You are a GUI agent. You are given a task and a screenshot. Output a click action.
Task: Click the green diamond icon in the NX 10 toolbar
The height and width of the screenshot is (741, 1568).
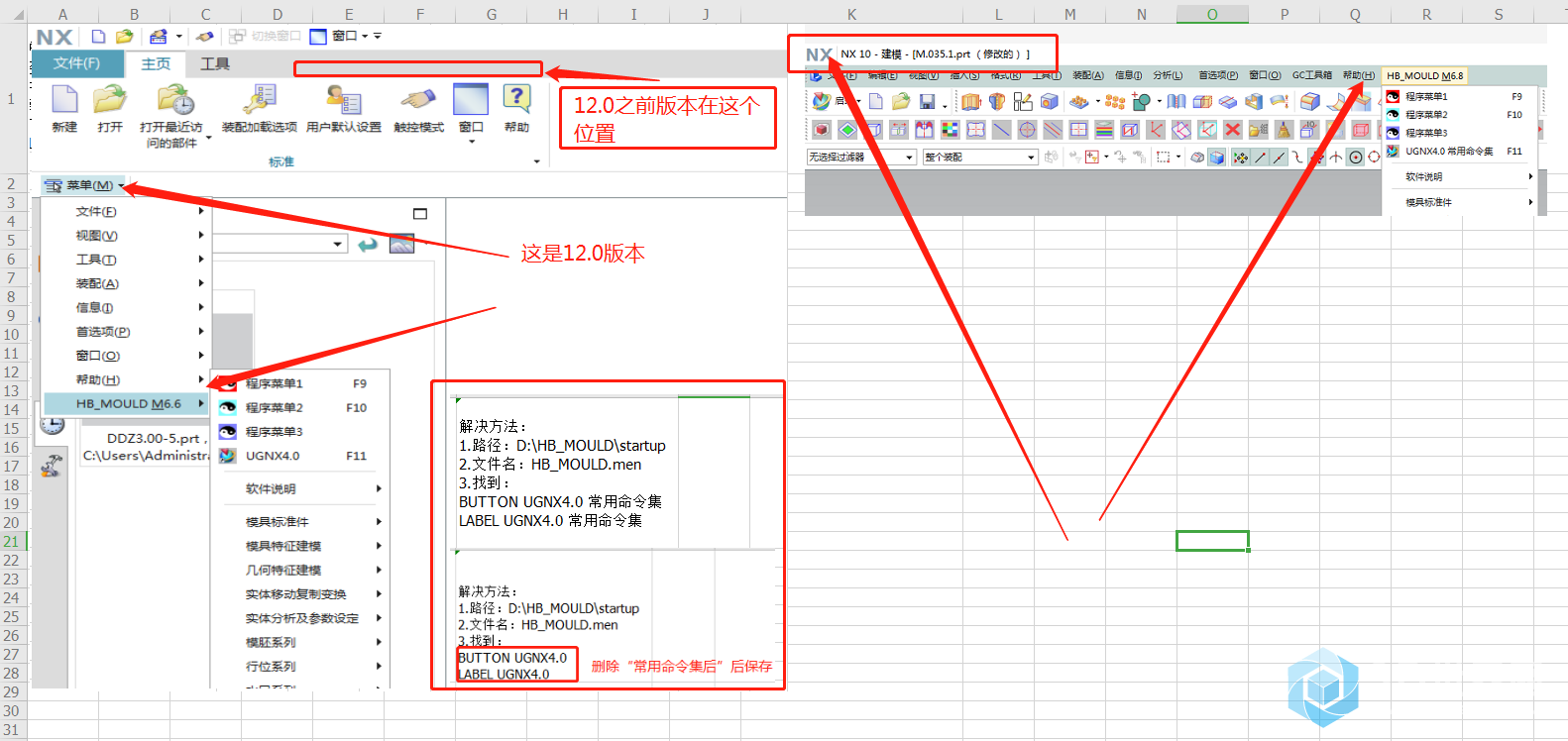click(x=847, y=130)
